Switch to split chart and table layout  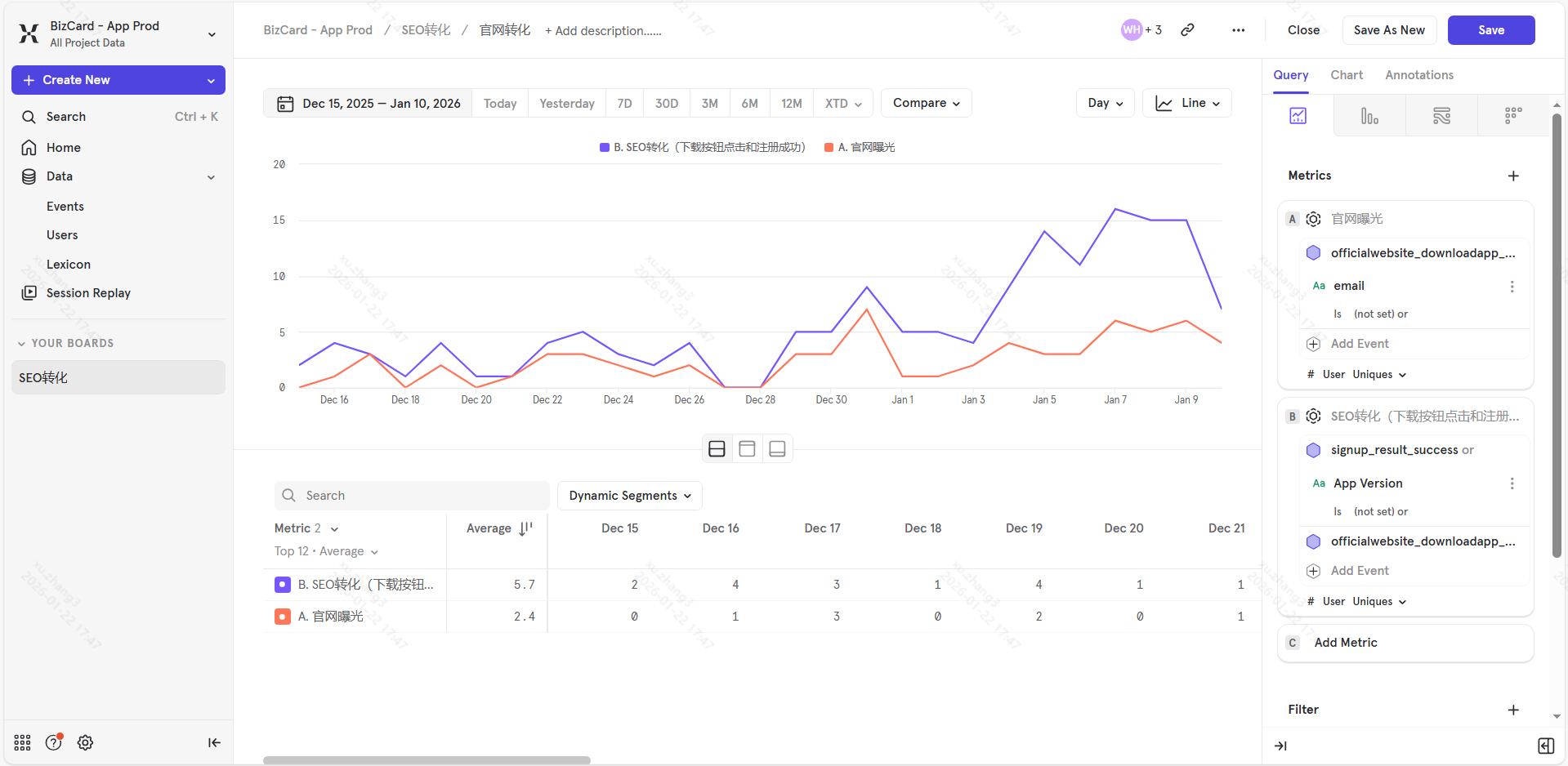717,449
